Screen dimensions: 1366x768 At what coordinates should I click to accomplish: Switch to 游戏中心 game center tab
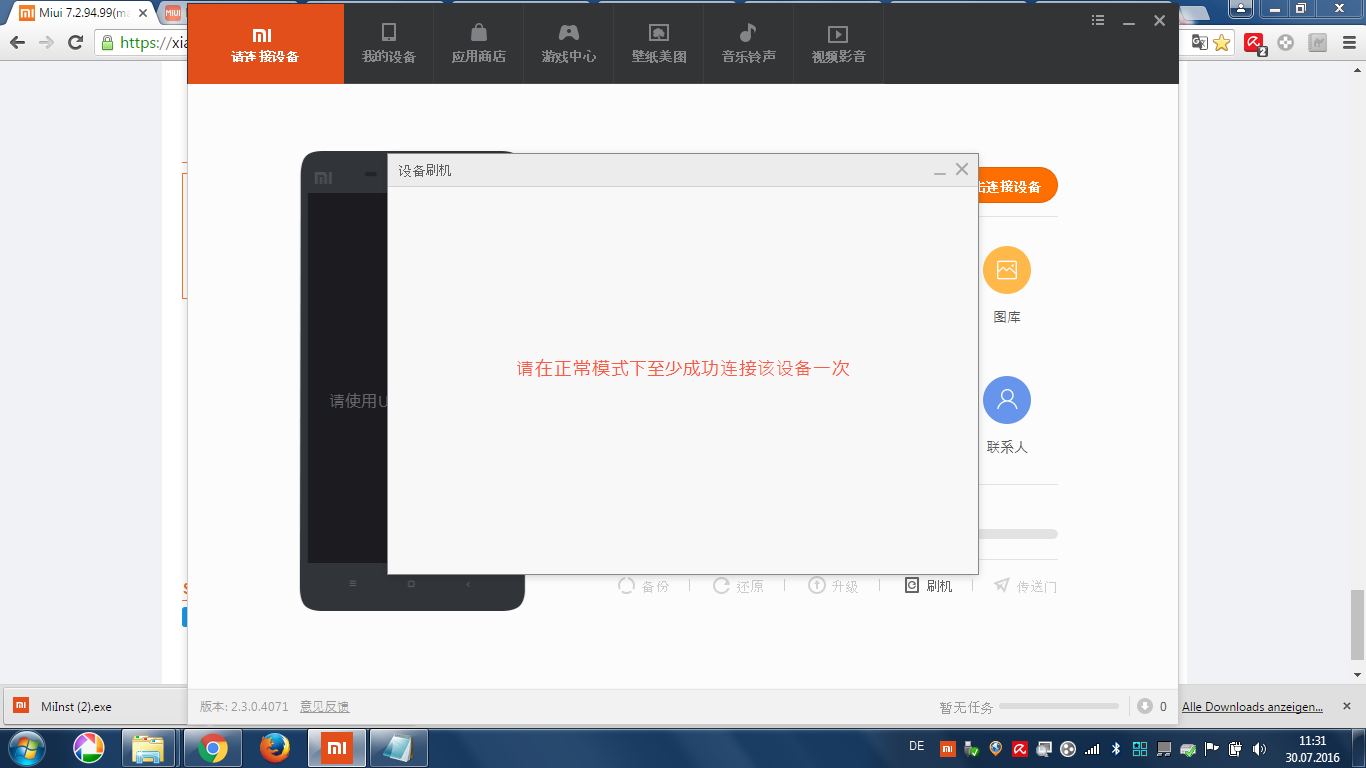(569, 44)
